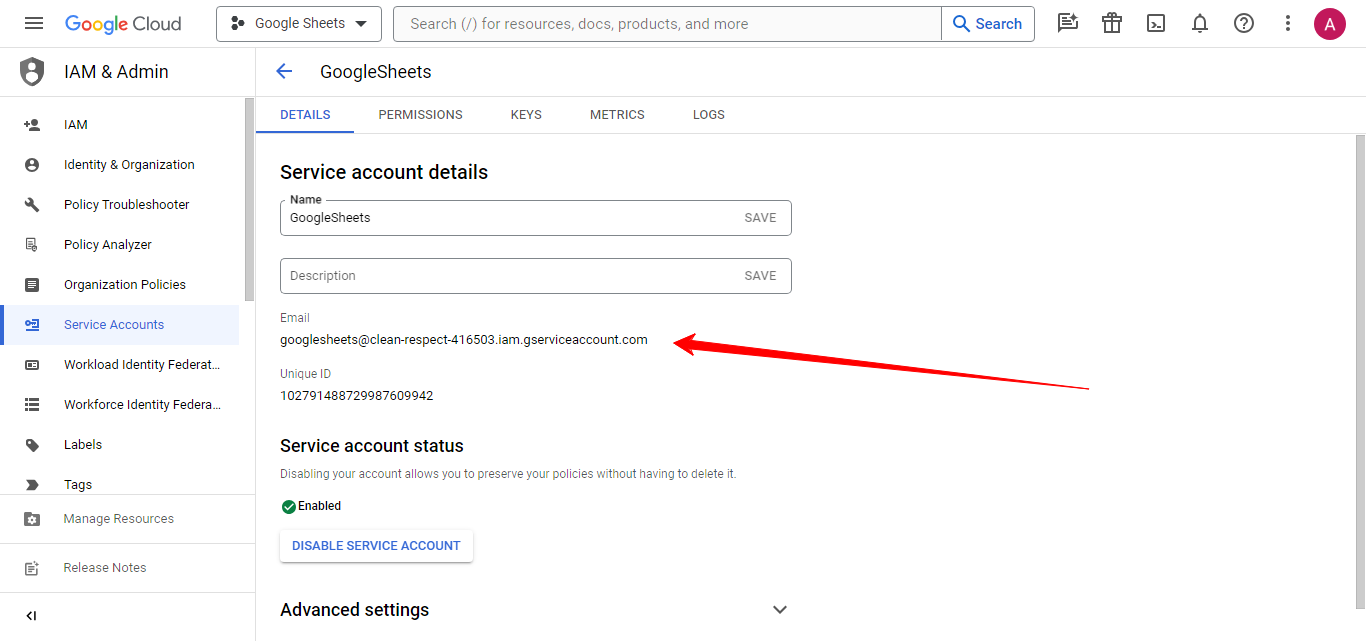Click into the Description input field
The height and width of the screenshot is (641, 1366).
click(505, 276)
